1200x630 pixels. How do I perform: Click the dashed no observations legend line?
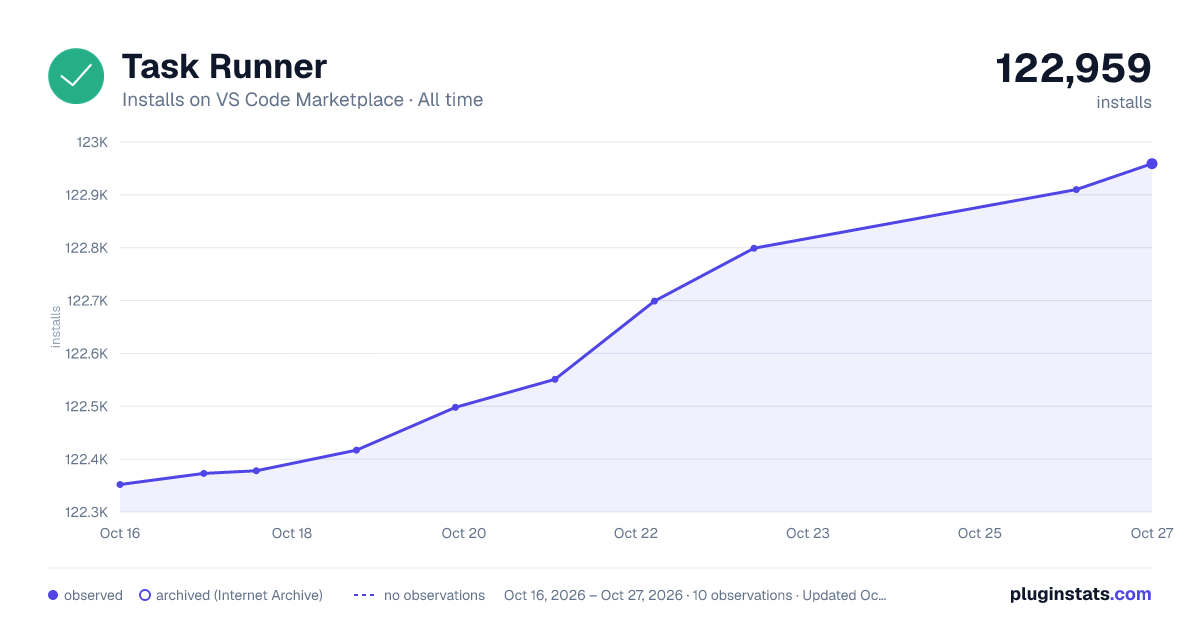point(364,595)
